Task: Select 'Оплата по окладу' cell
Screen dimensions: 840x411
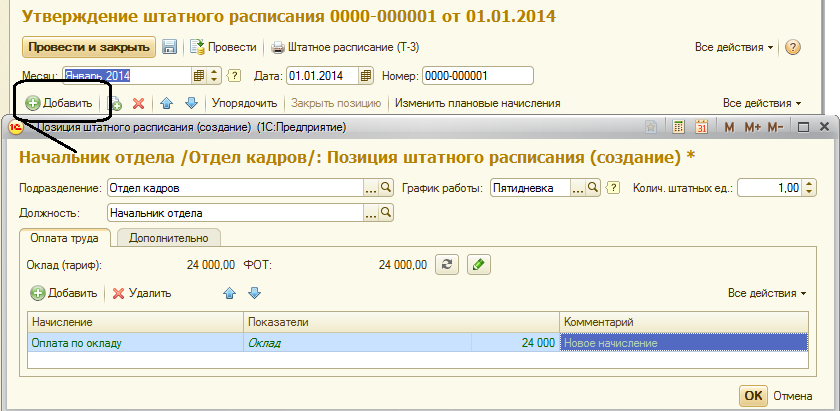Action: pyautogui.click(x=136, y=342)
